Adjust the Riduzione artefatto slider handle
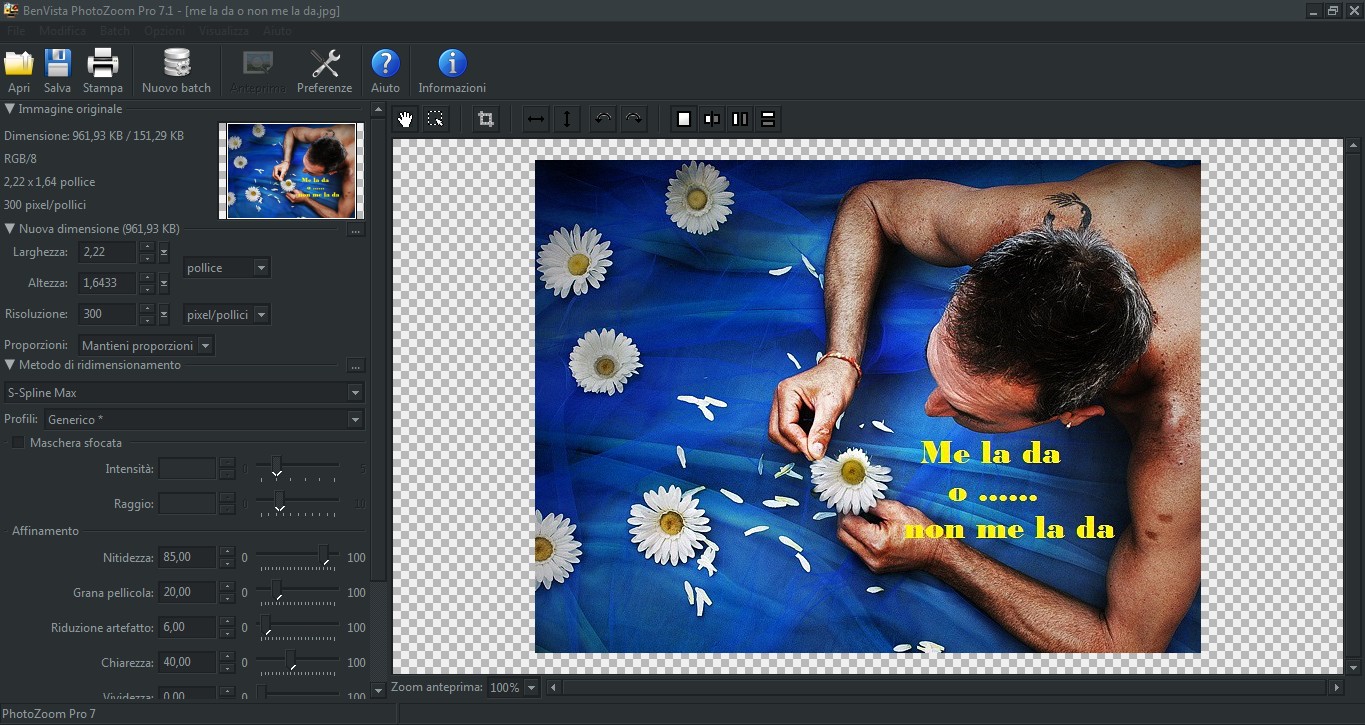 [265, 627]
